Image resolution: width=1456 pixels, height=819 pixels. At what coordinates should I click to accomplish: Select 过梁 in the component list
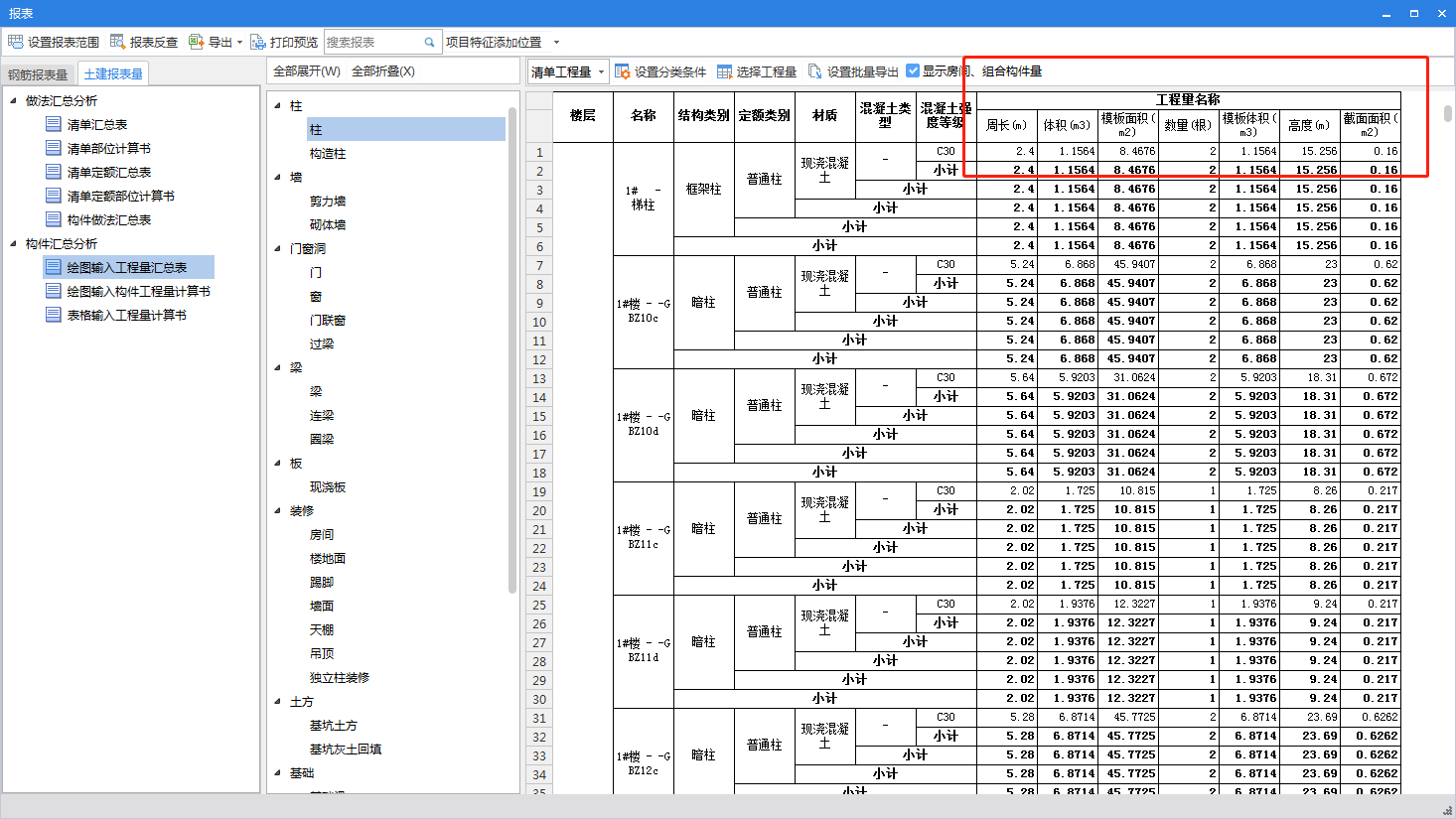pyautogui.click(x=322, y=343)
